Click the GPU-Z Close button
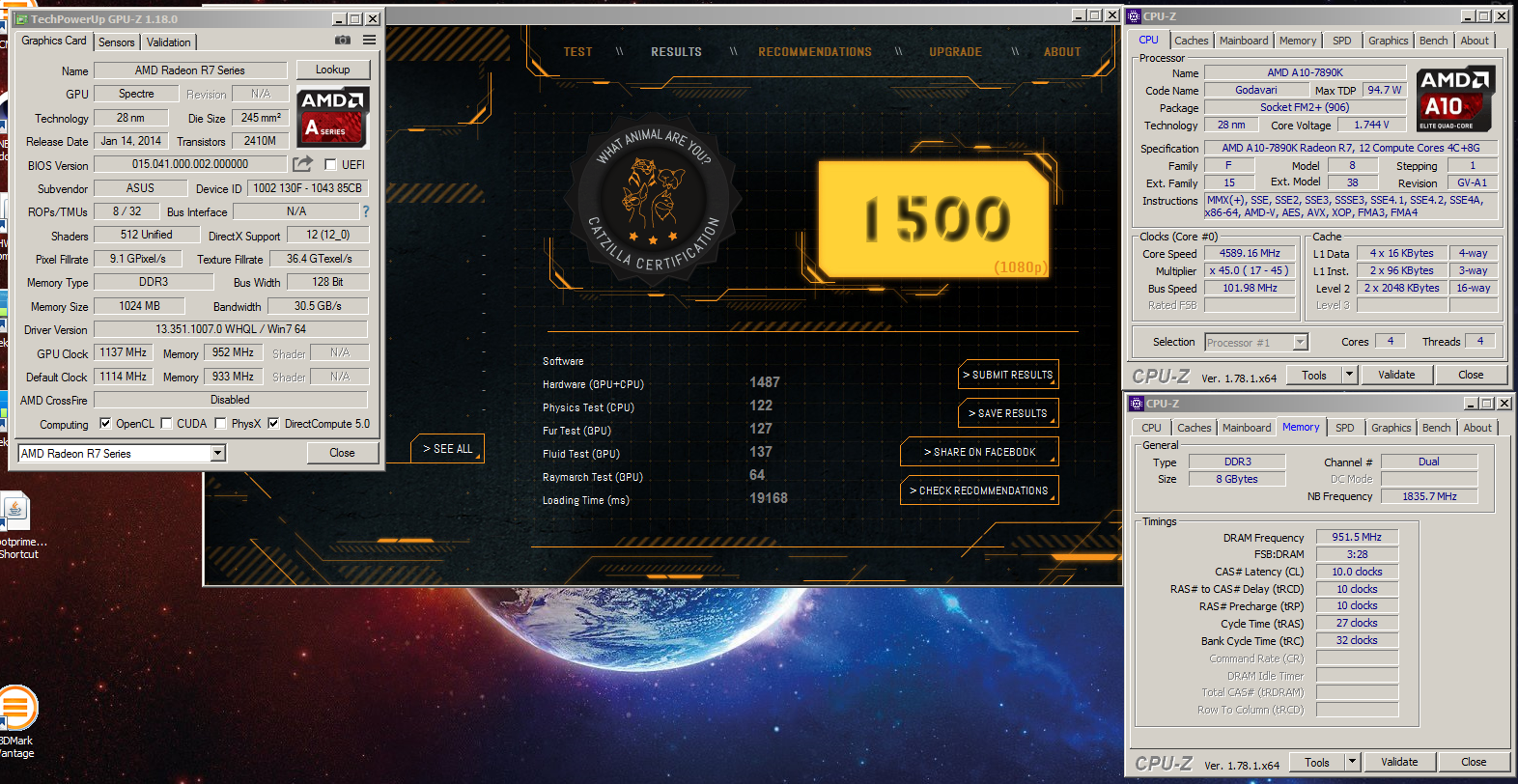The image size is (1518, 784). click(342, 453)
